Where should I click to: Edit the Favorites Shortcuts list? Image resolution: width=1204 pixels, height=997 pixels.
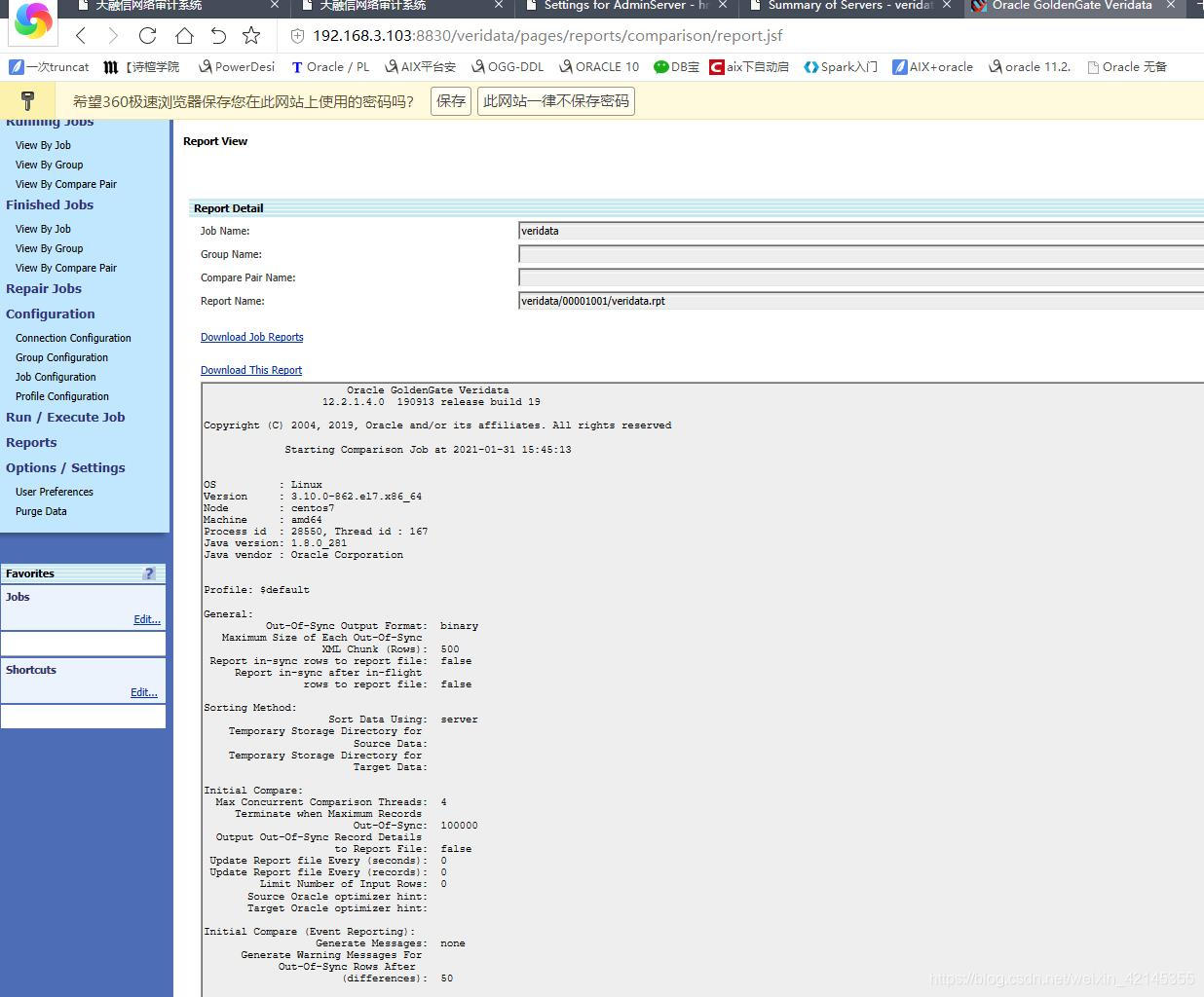click(144, 692)
